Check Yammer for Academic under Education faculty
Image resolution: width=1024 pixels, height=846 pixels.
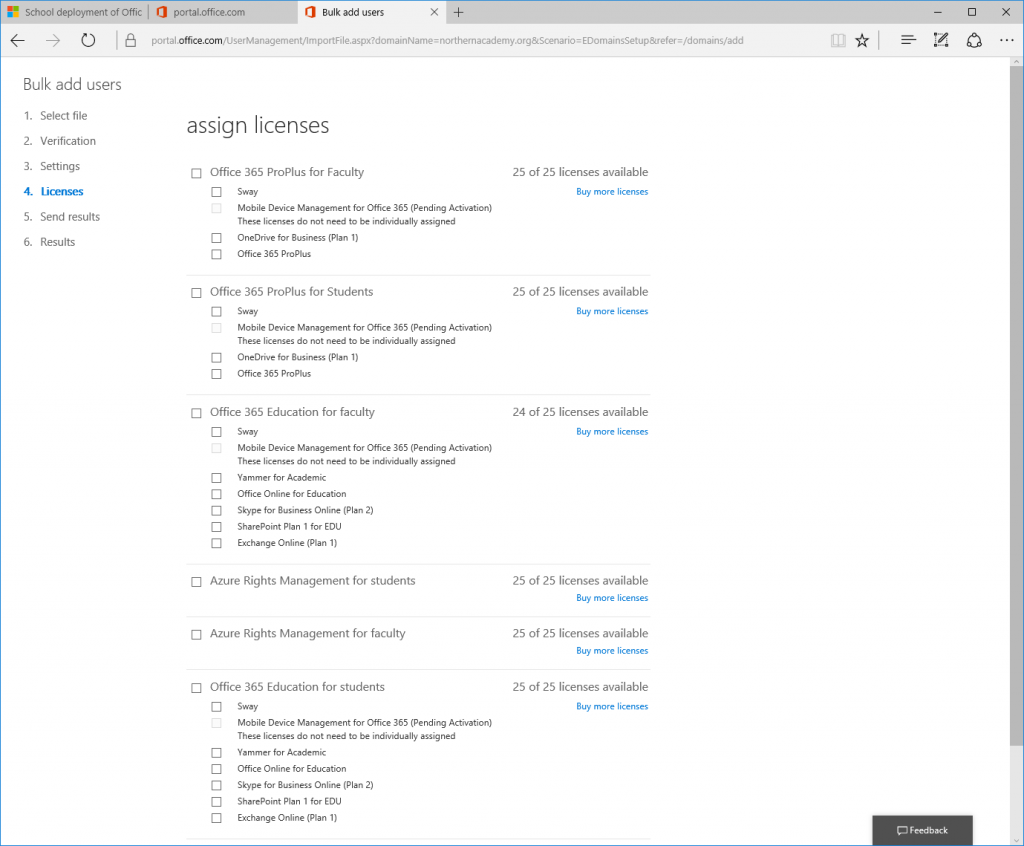coord(216,478)
